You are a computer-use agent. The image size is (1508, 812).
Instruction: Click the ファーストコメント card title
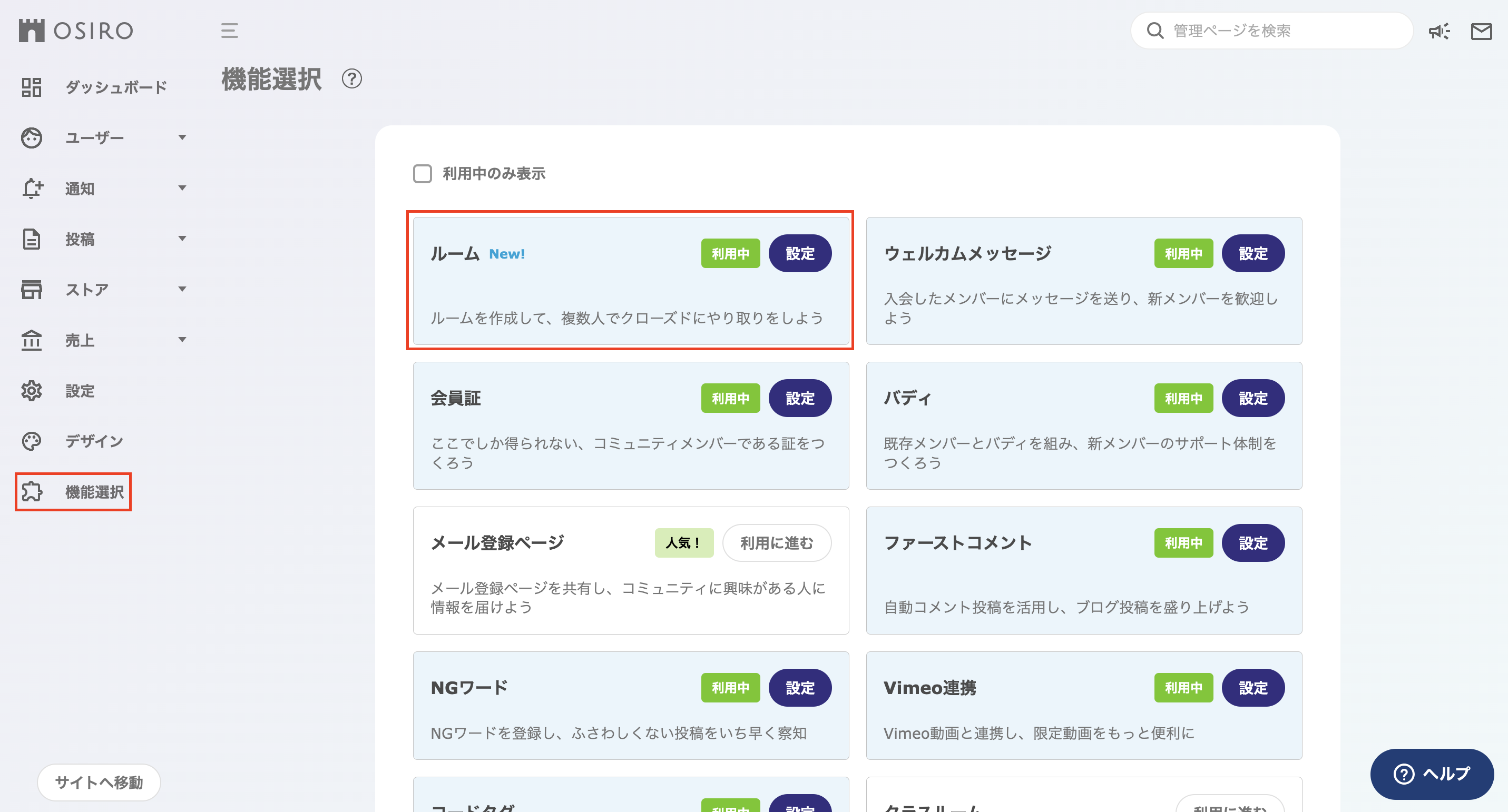[958, 543]
